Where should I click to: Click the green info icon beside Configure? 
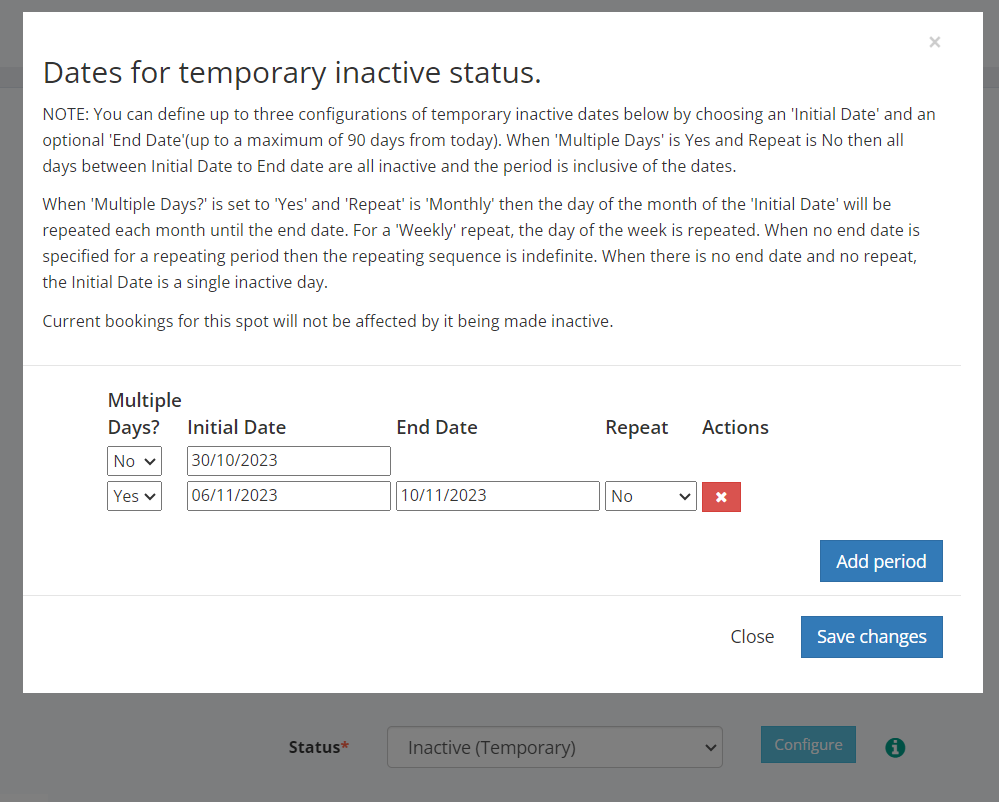coord(895,747)
